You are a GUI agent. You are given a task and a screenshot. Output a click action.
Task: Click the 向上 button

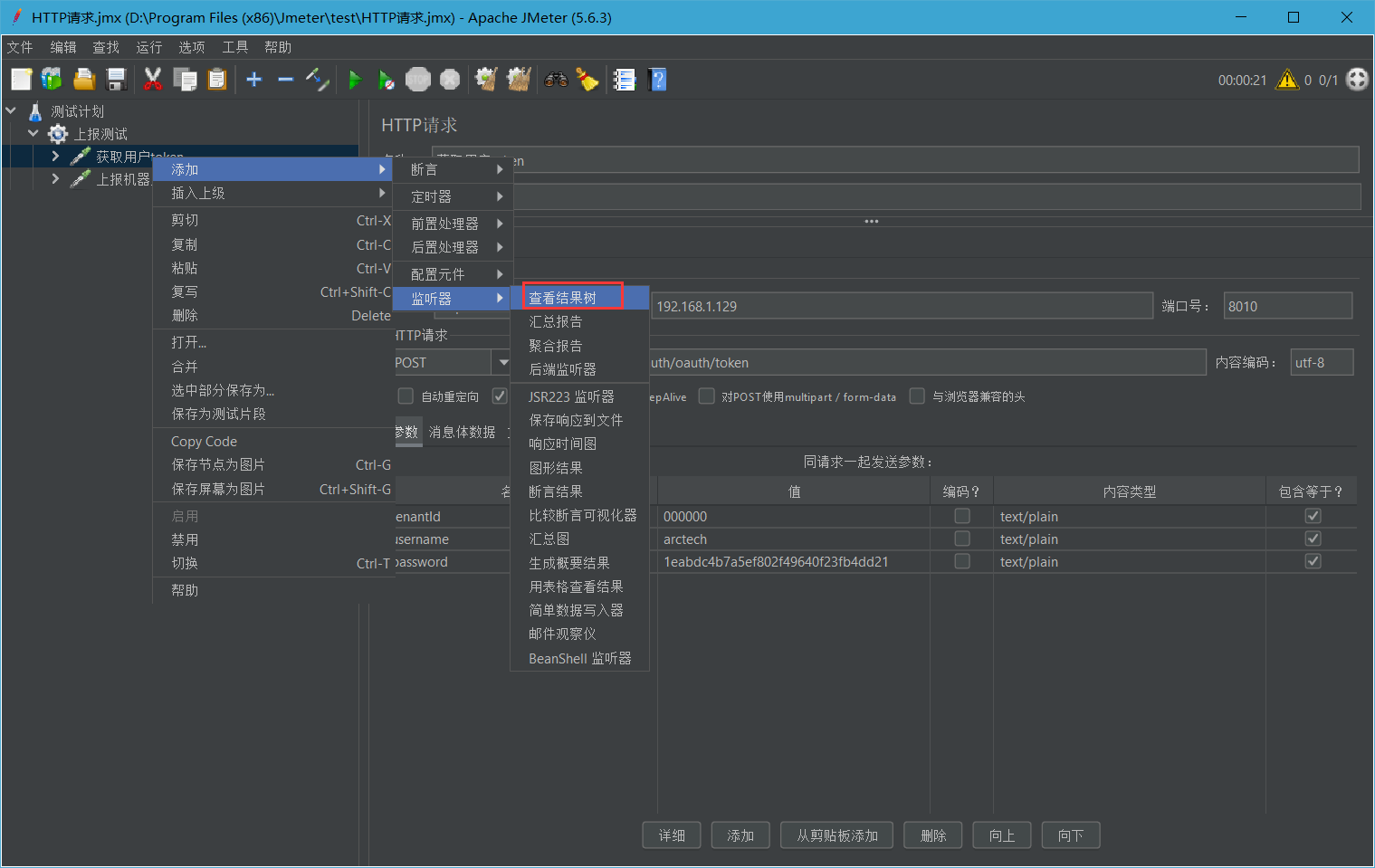tap(1002, 835)
